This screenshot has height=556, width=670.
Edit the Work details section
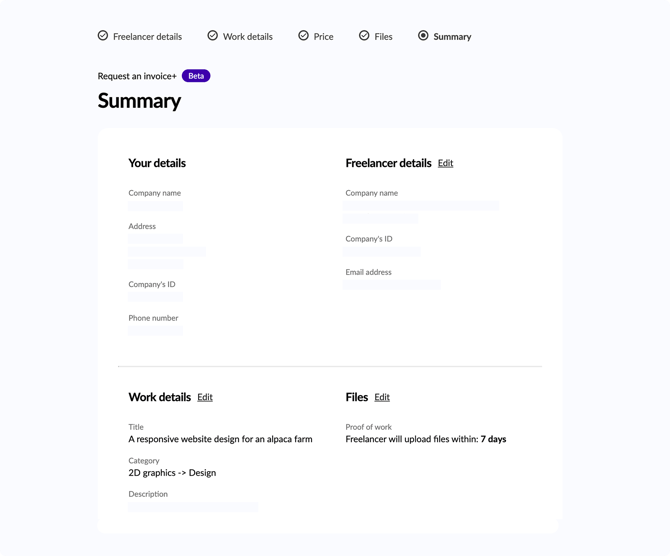click(205, 397)
